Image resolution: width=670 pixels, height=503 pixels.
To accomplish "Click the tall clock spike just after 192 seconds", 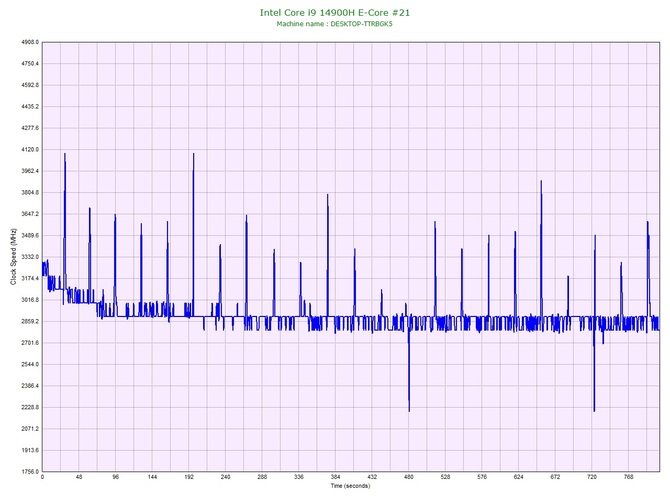I will pos(193,235).
